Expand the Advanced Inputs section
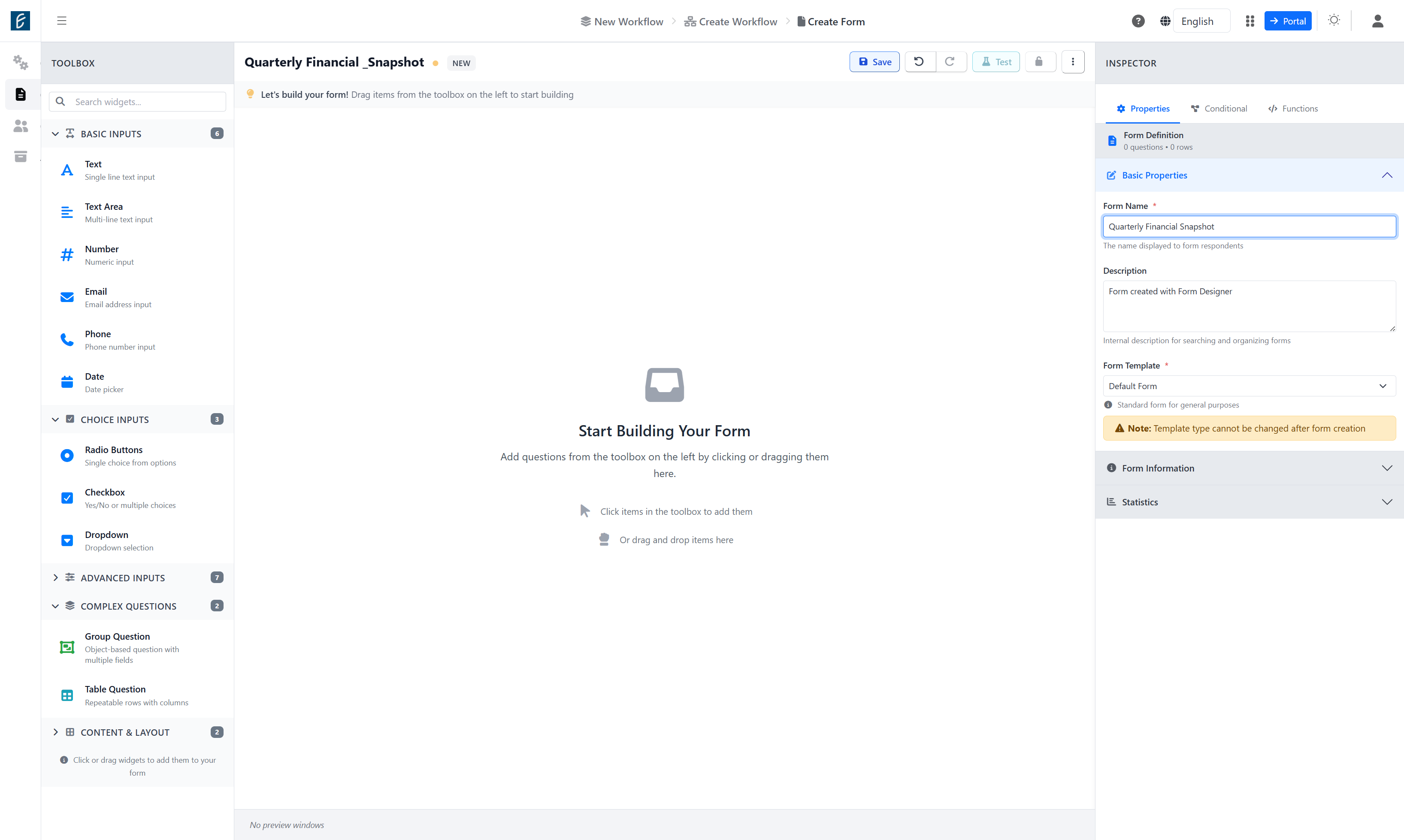This screenshot has width=1404, height=840. tap(138, 577)
